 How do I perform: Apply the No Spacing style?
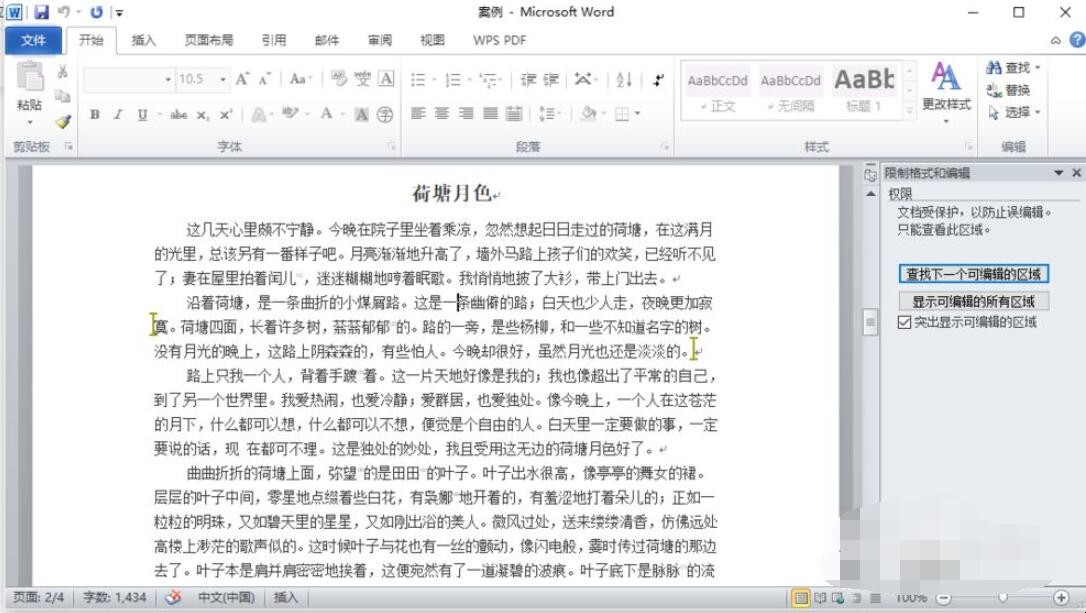tap(791, 91)
